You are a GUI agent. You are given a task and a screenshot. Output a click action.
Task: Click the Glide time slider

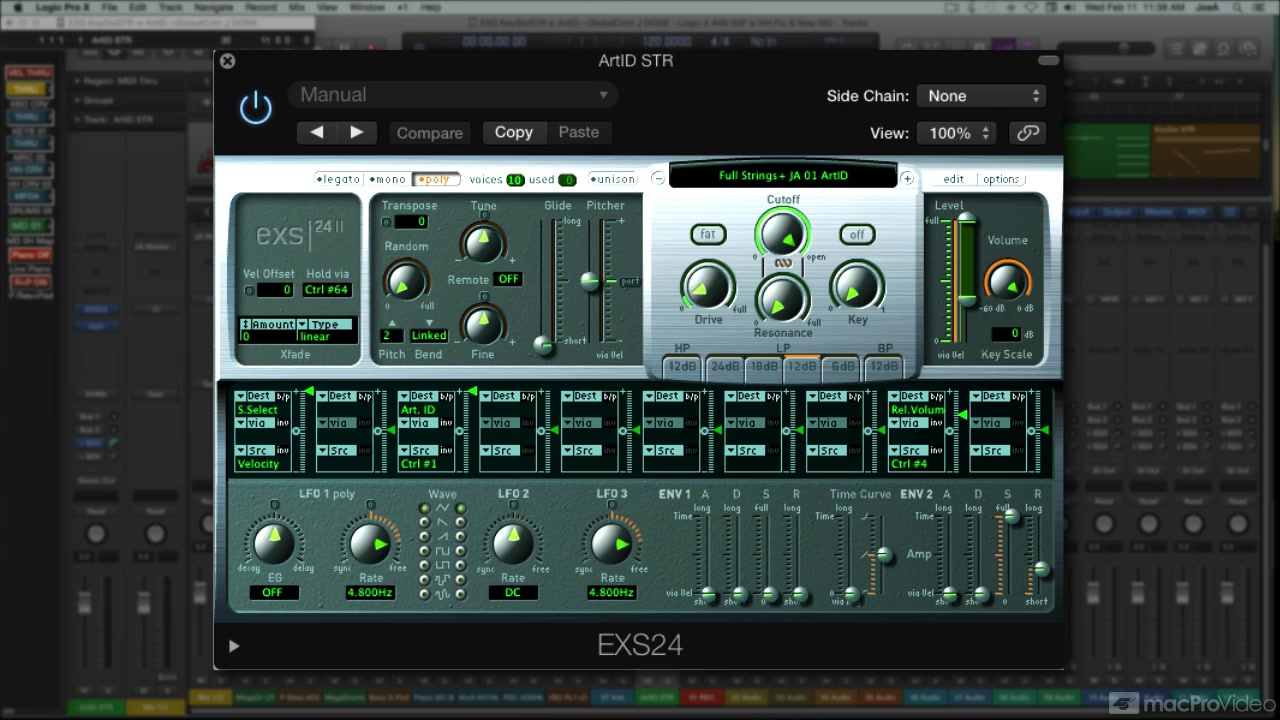pos(545,345)
